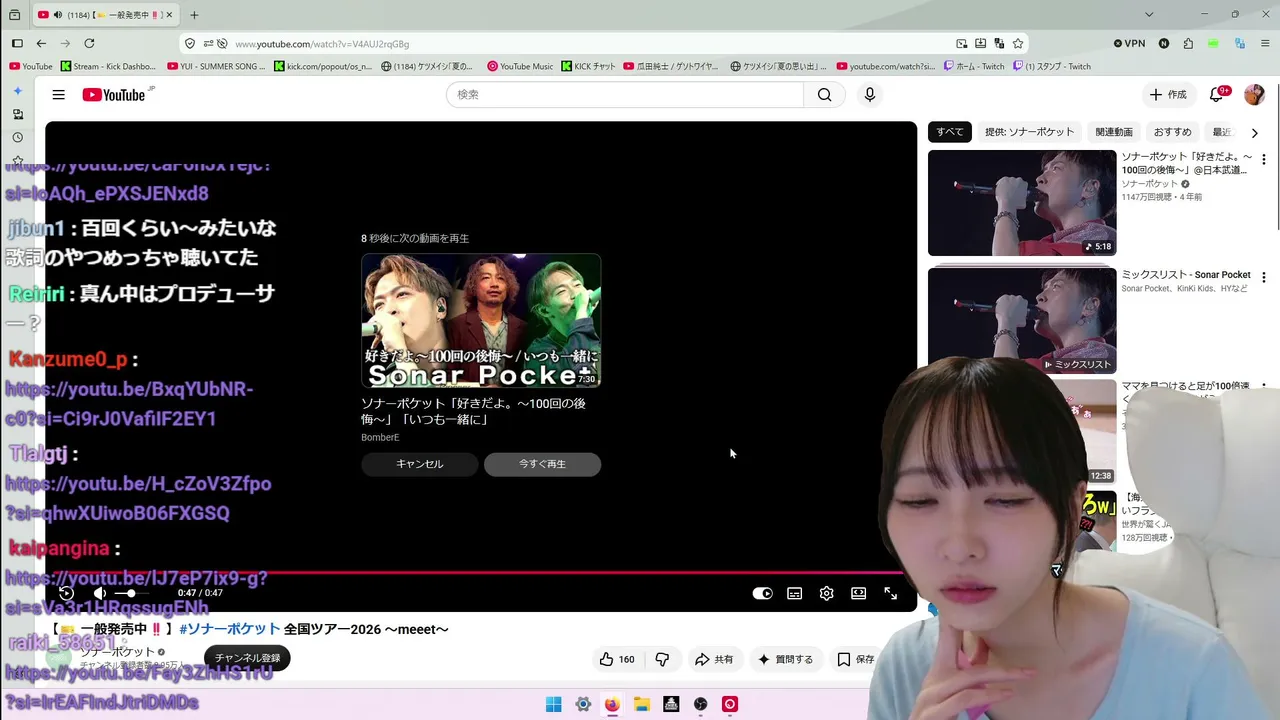Viewport: 1280px width, 720px height.
Task: Like the video with 160 likes
Action: click(x=616, y=659)
